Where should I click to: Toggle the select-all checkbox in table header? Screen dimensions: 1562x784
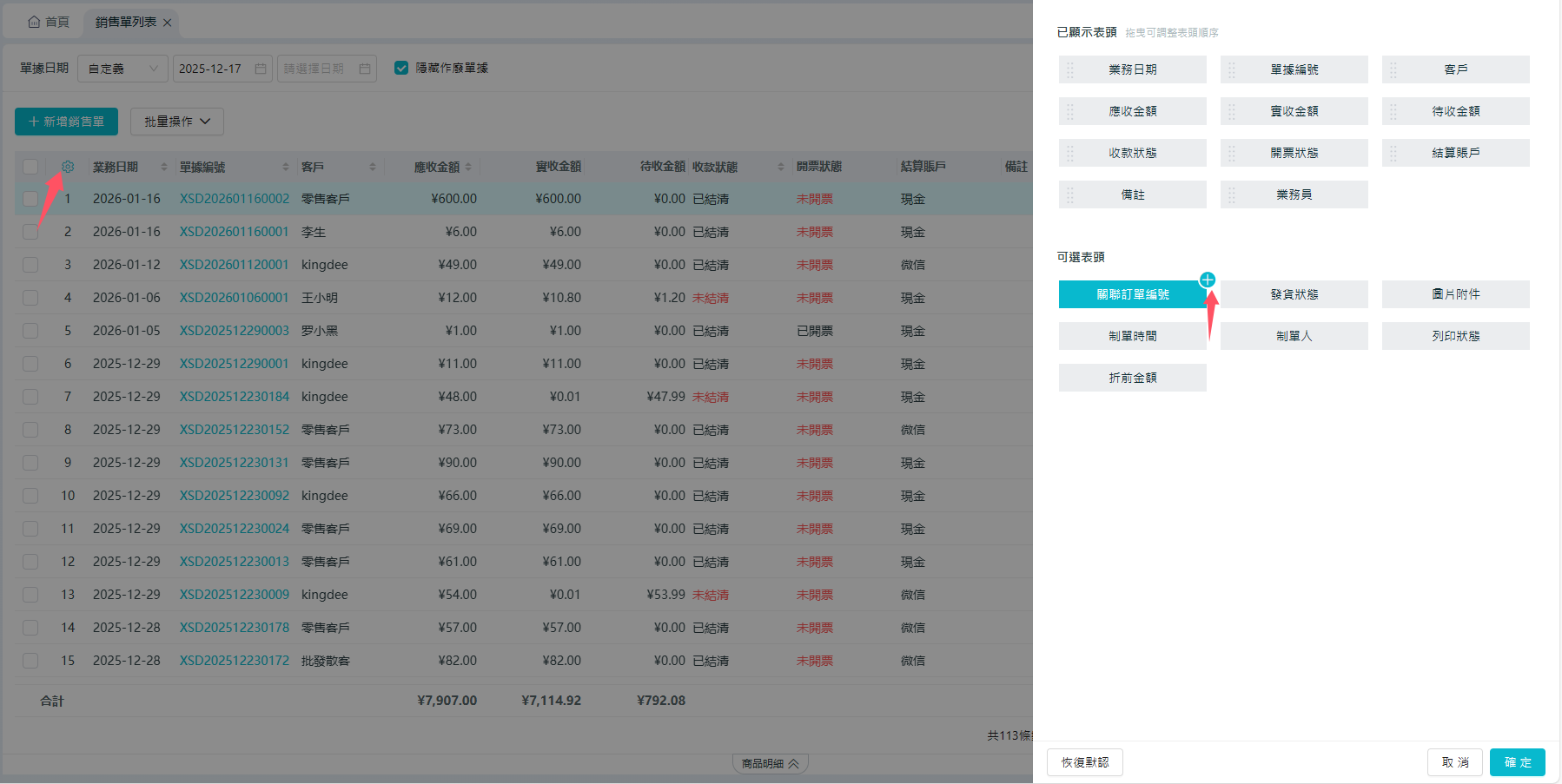point(30,167)
